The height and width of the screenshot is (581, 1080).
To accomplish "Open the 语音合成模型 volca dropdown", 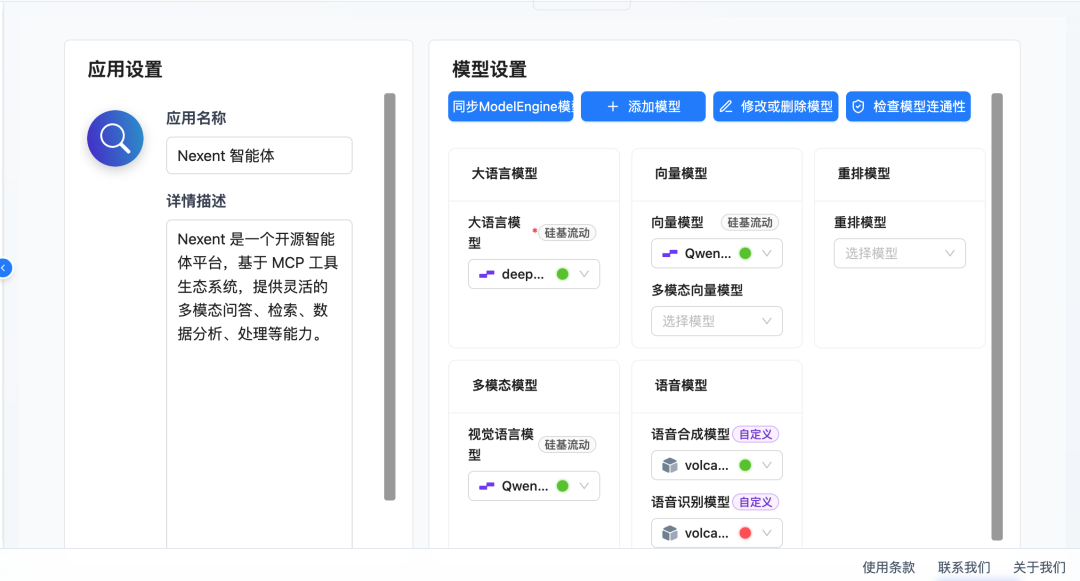I will (x=716, y=465).
